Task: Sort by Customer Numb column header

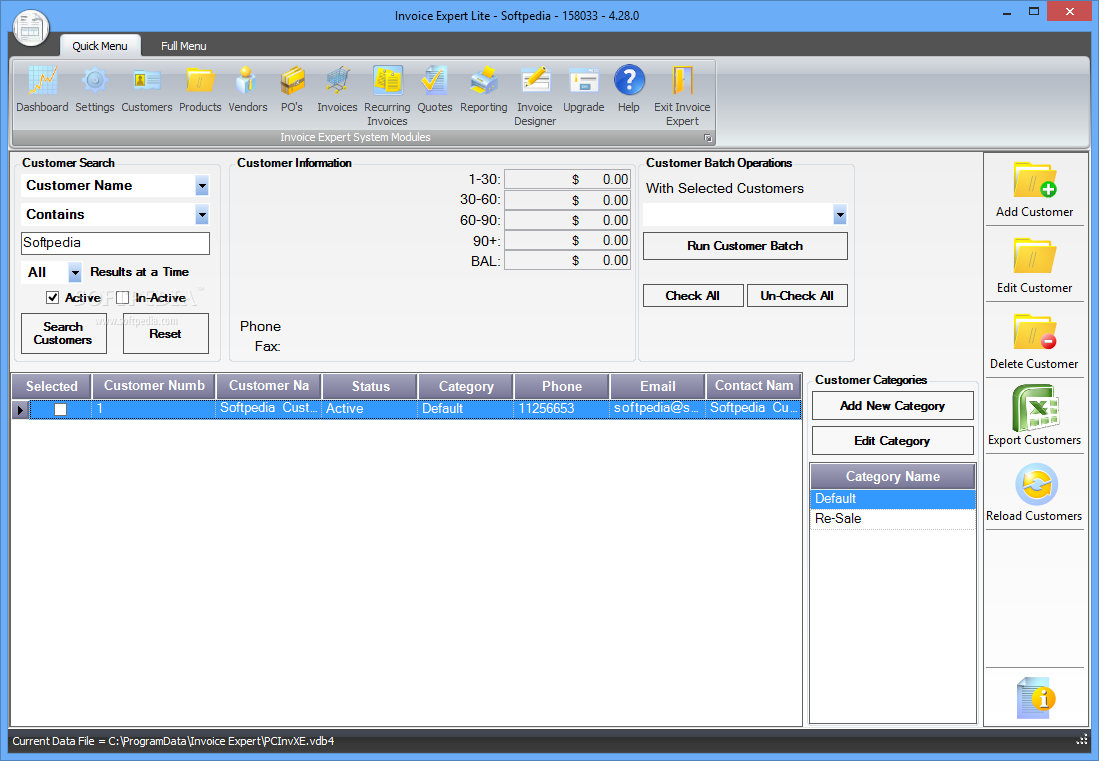Action: click(154, 386)
